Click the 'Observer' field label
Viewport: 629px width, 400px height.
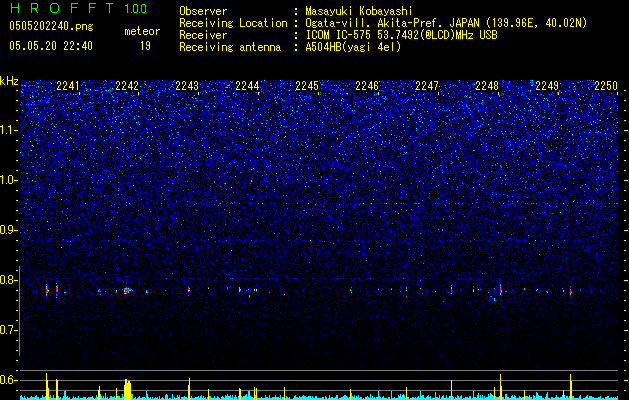pyautogui.click(x=203, y=11)
